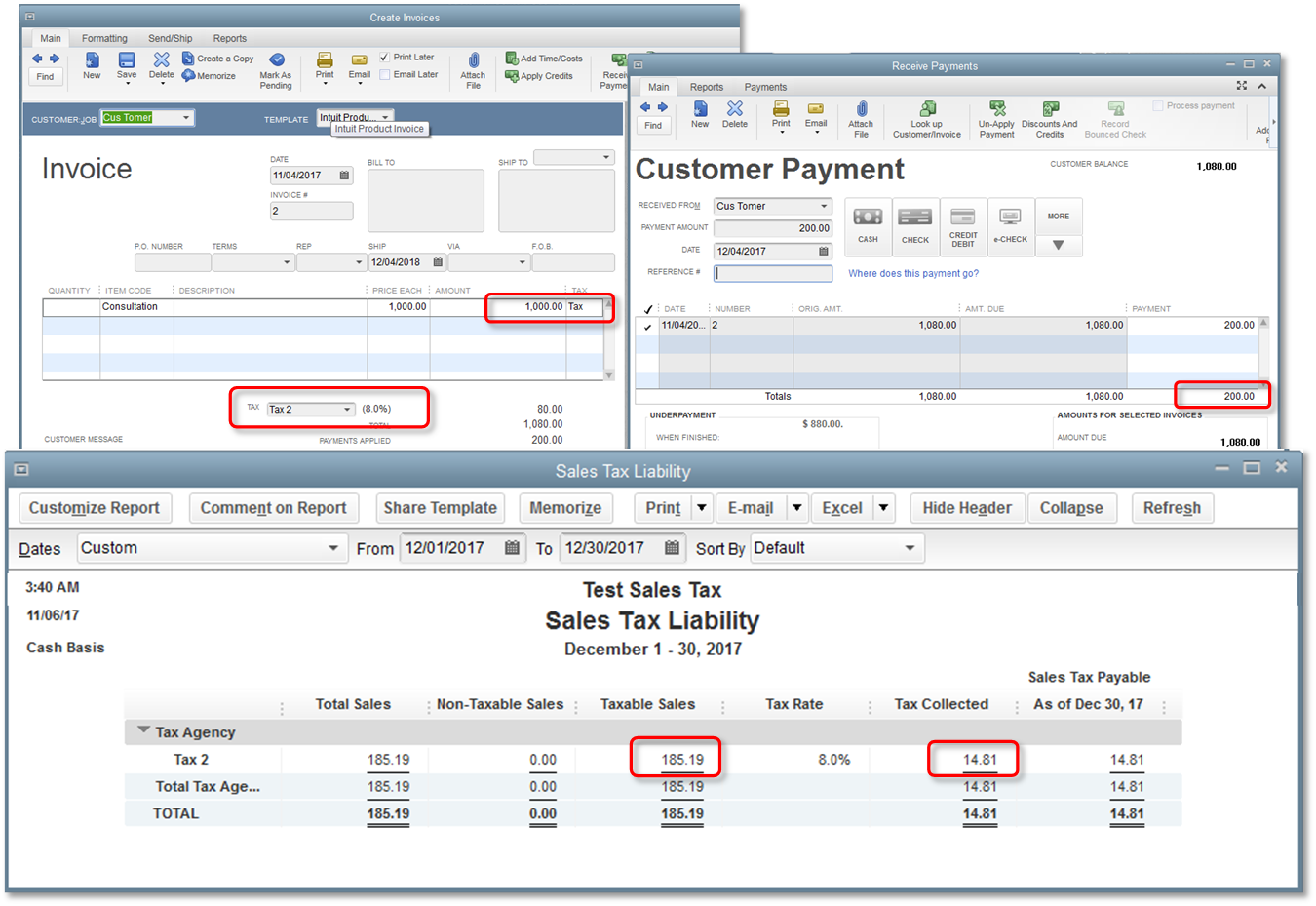
Task: Click Discounts And Credits icon
Action: point(1050,108)
